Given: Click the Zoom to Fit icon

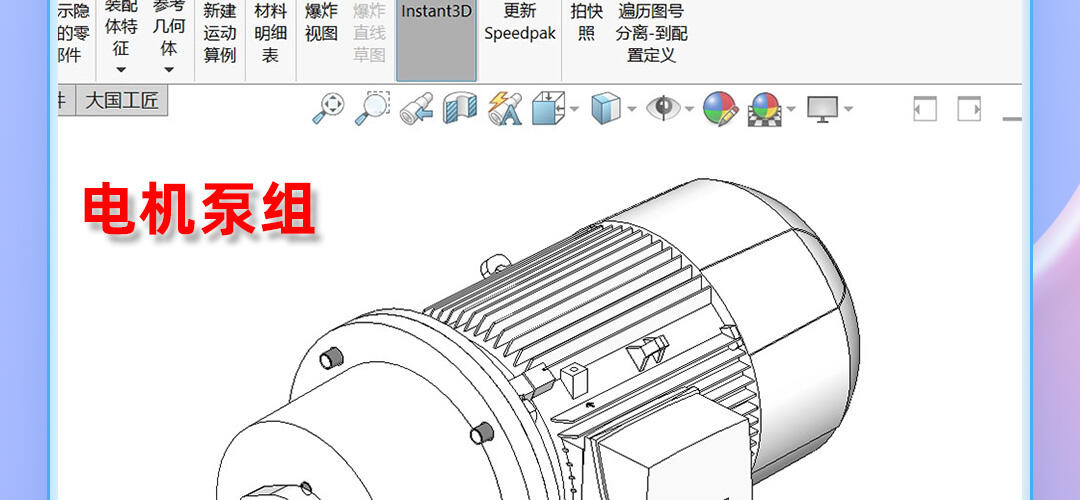Looking at the screenshot, I should click(x=329, y=109).
